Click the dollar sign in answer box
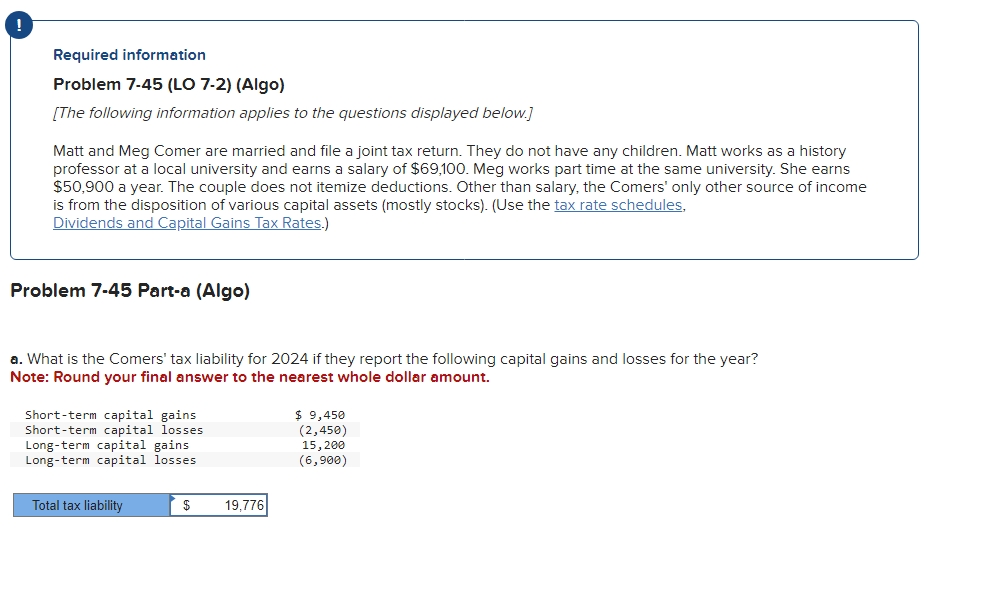 coord(187,506)
